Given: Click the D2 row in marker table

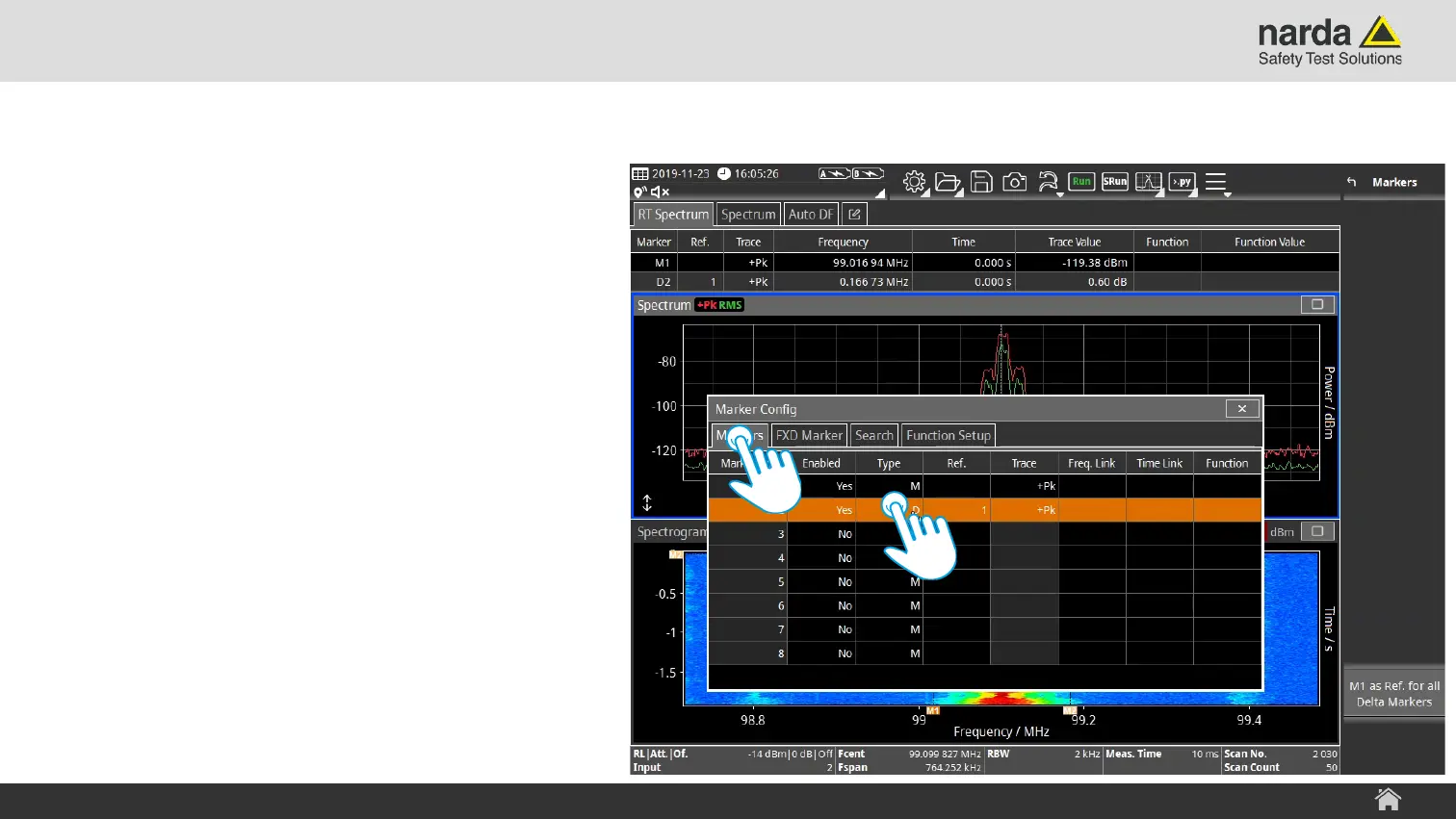Looking at the screenshot, I should [x=985, y=282].
